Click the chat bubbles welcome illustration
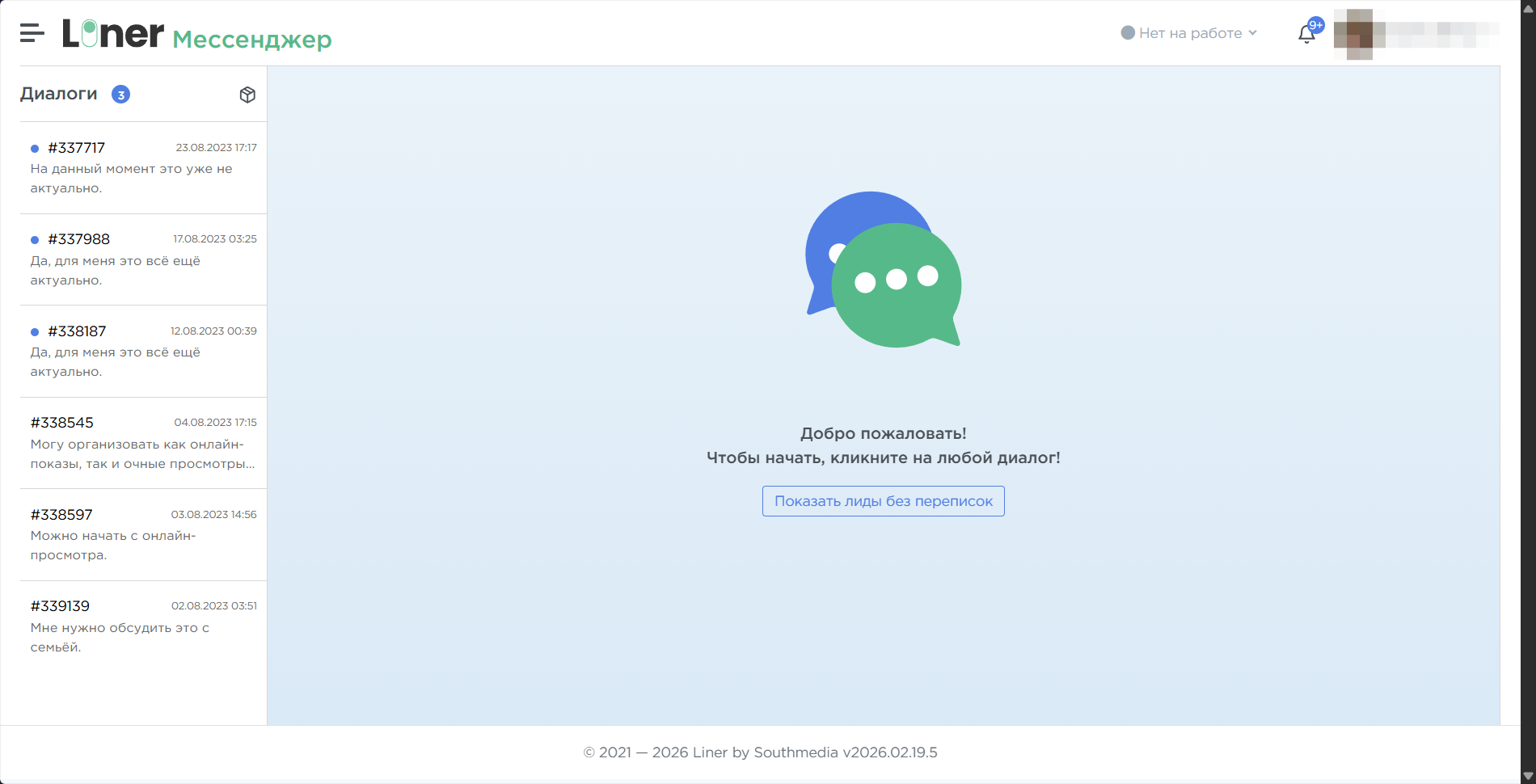Image resolution: width=1536 pixels, height=784 pixels. 884,270
